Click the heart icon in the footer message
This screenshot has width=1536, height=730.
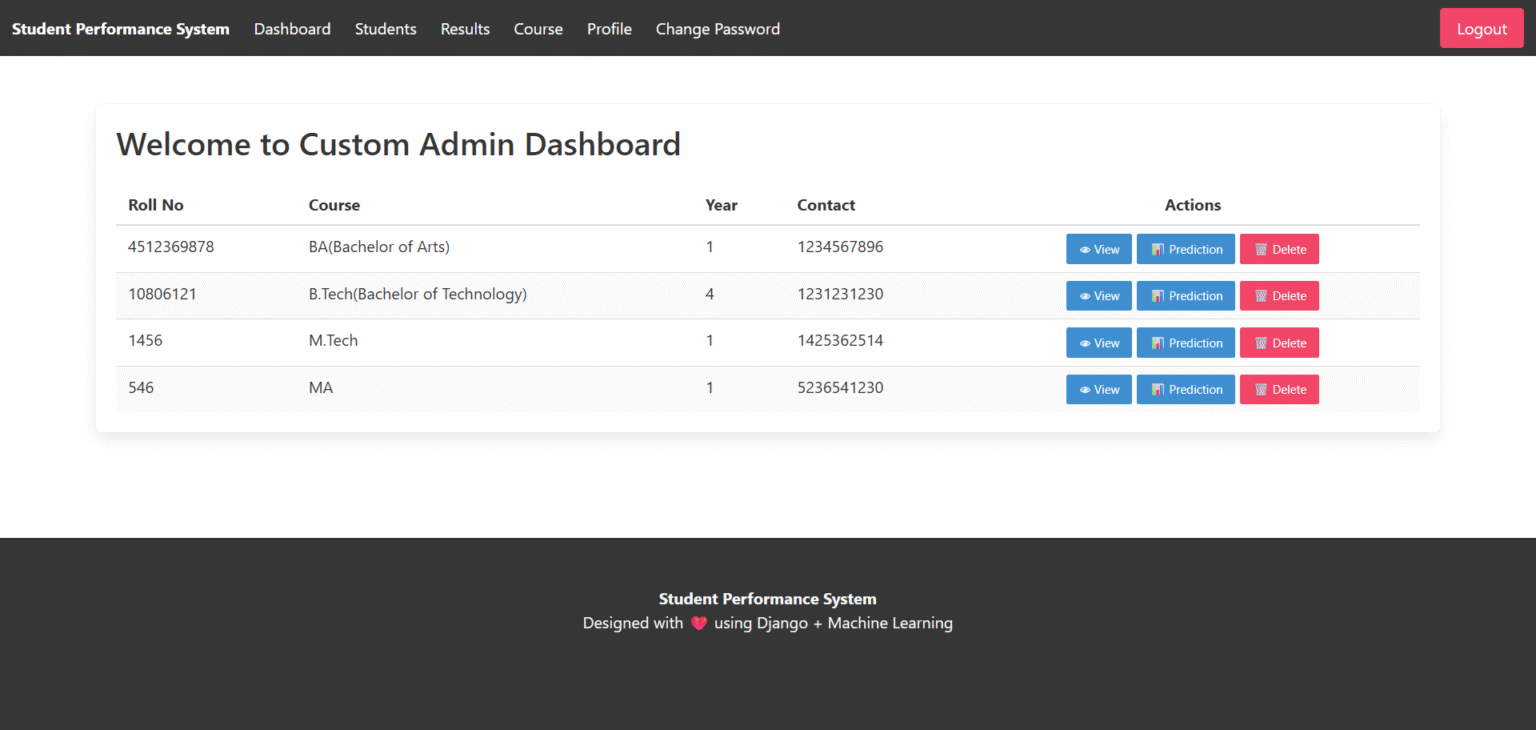pyautogui.click(x=699, y=623)
